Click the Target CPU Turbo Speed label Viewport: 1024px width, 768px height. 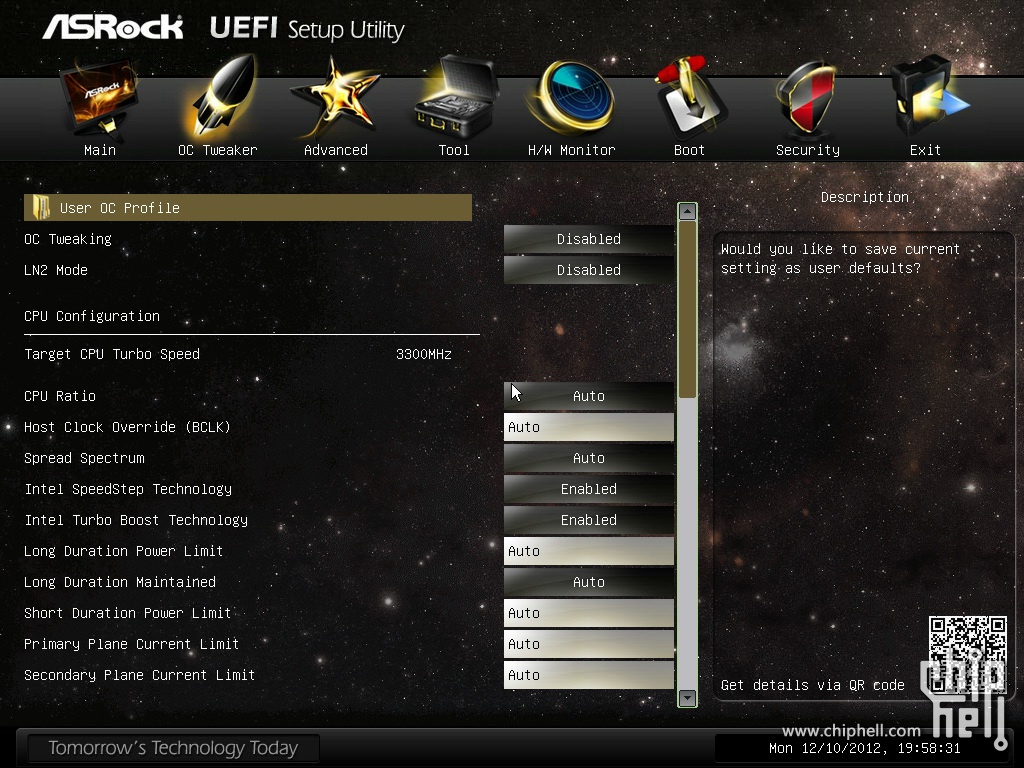pos(112,354)
